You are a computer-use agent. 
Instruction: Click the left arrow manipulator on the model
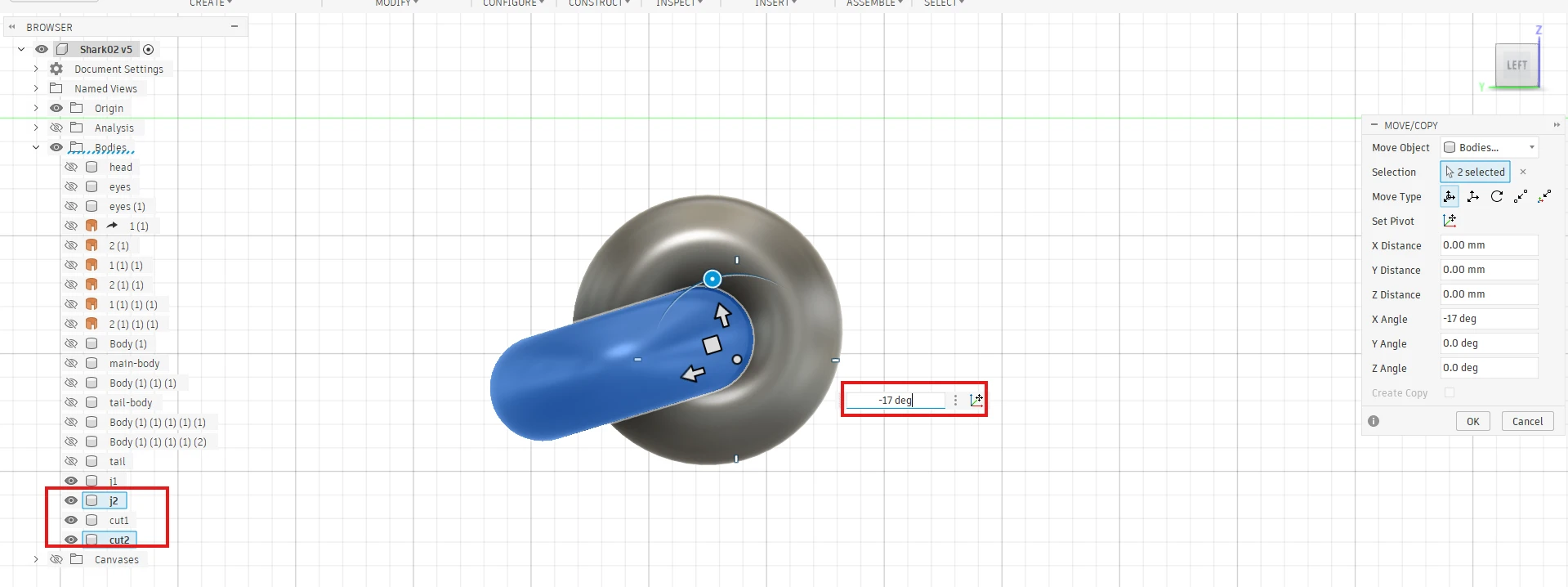click(x=693, y=374)
